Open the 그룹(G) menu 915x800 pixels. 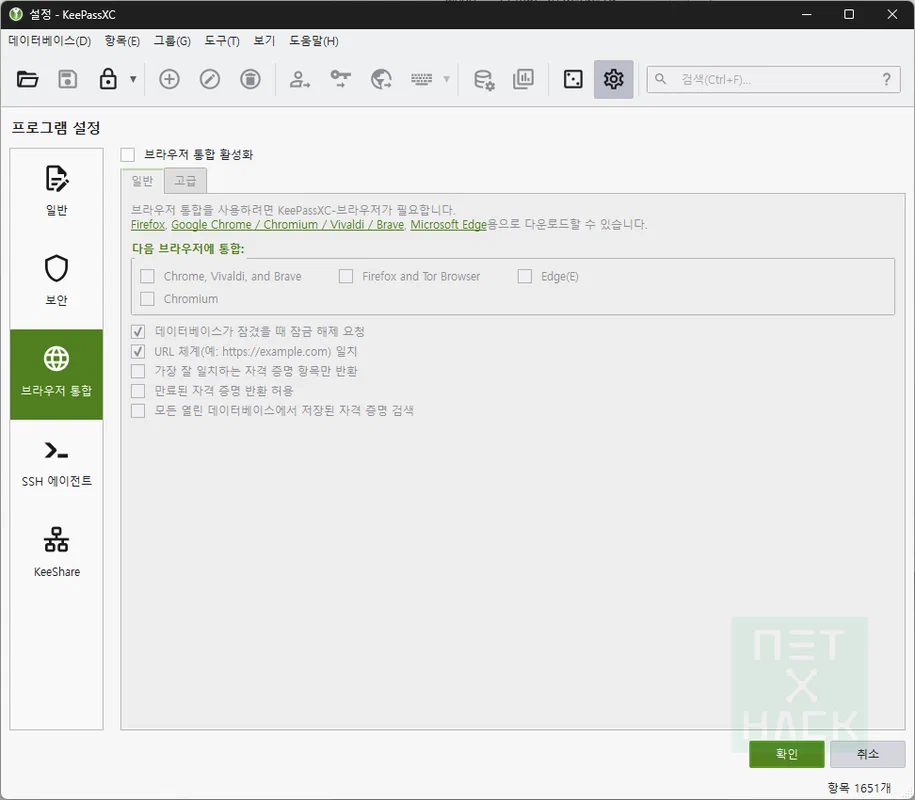[x=172, y=41]
